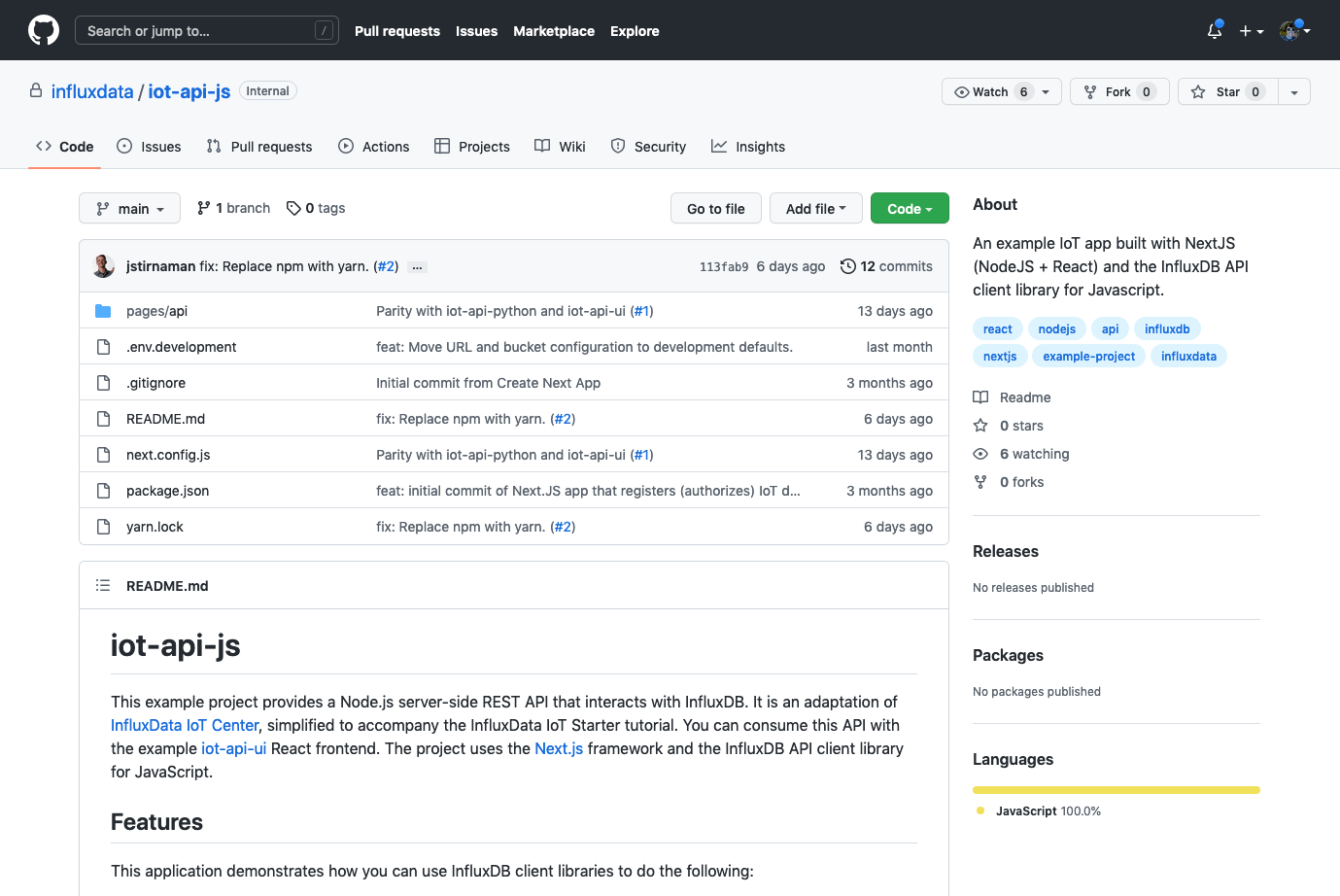Click file icon for .env.development
Viewport: 1340px width, 896px height.
[103, 347]
